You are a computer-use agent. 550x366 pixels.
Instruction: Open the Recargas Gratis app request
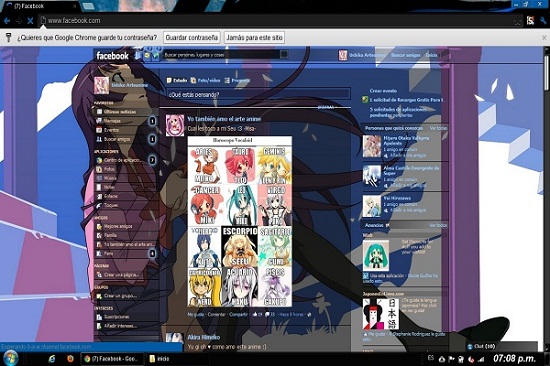click(406, 100)
